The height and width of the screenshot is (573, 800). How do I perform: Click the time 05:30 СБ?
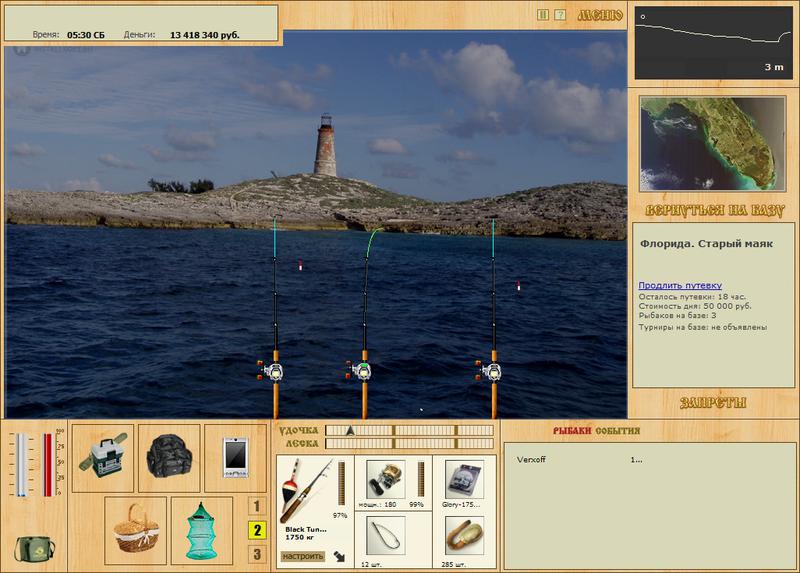tap(86, 35)
